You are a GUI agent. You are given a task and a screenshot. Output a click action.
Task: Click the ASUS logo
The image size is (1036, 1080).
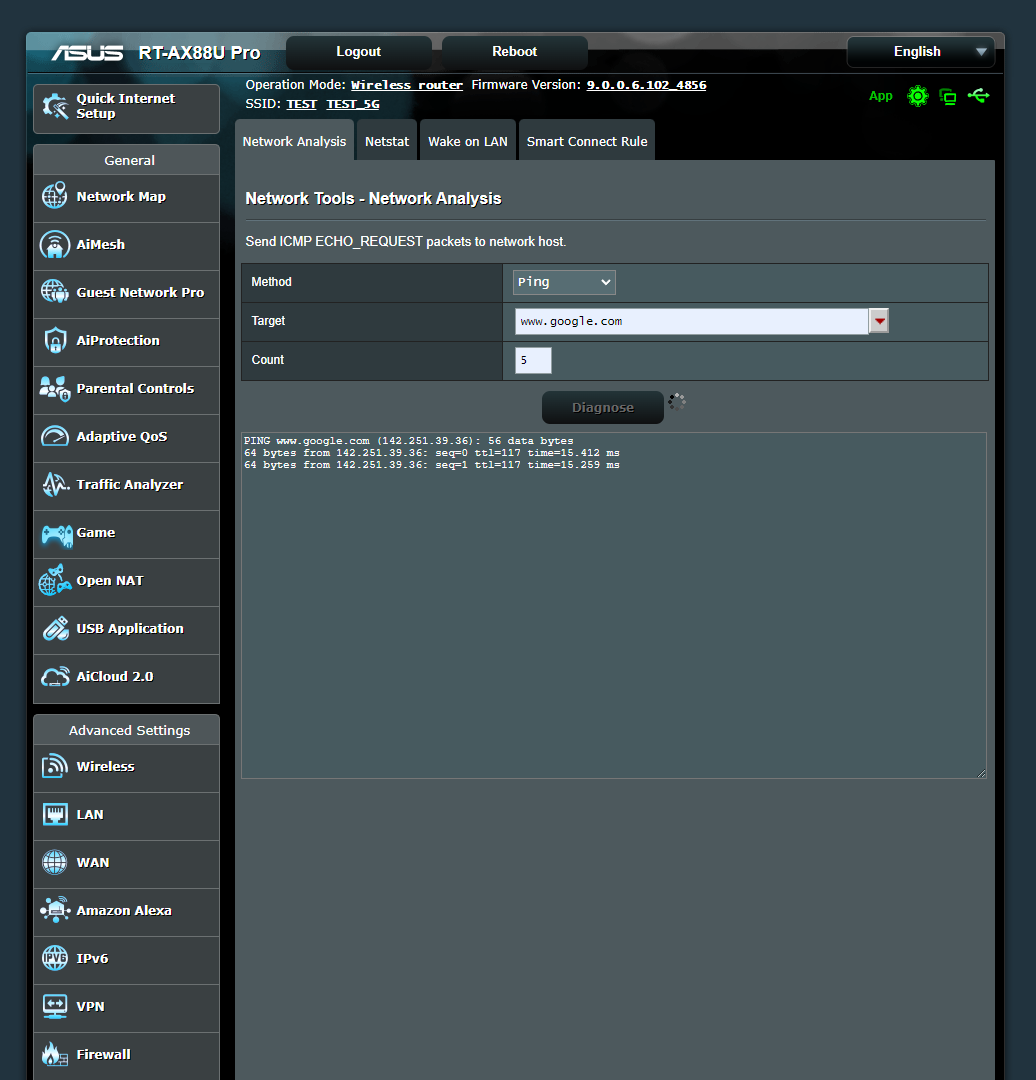87,52
